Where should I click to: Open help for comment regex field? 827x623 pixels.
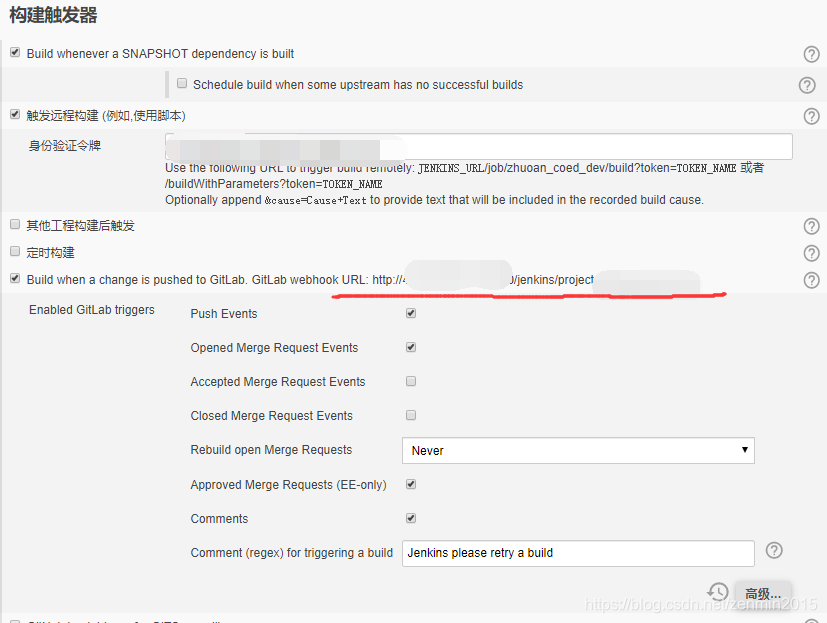tap(774, 550)
